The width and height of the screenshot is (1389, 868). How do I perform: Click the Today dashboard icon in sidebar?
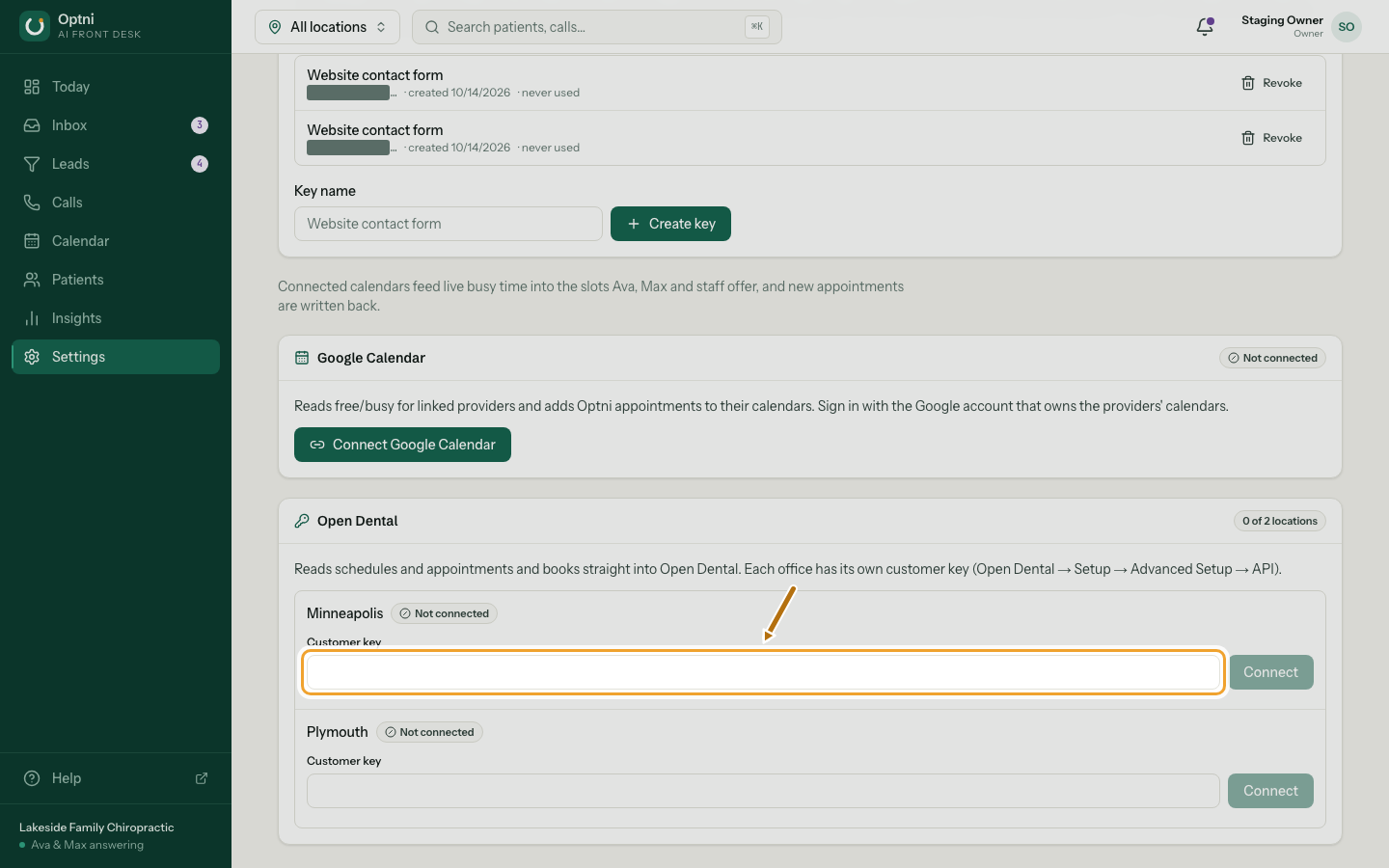click(32, 87)
